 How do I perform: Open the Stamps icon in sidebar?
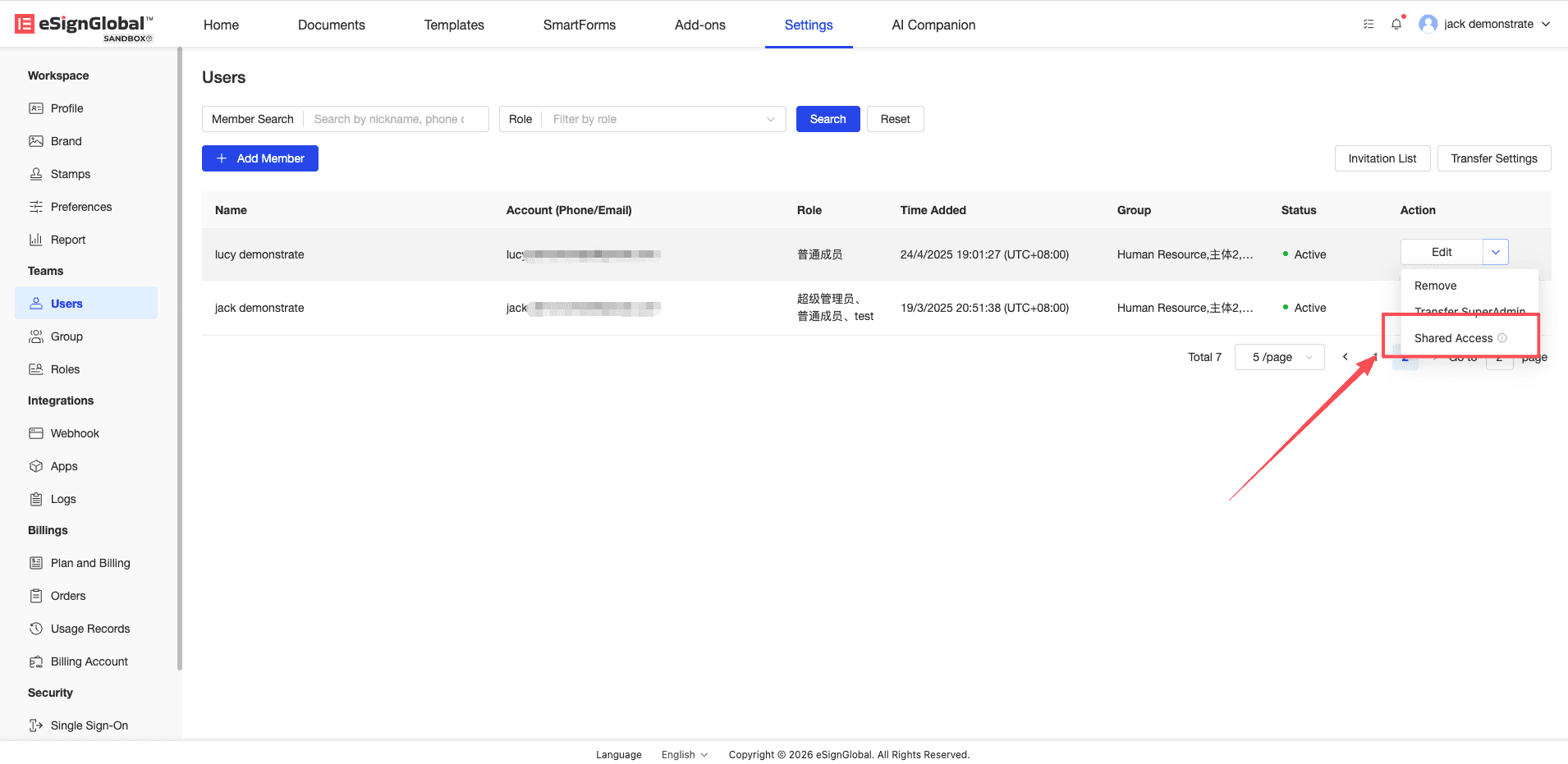point(36,174)
